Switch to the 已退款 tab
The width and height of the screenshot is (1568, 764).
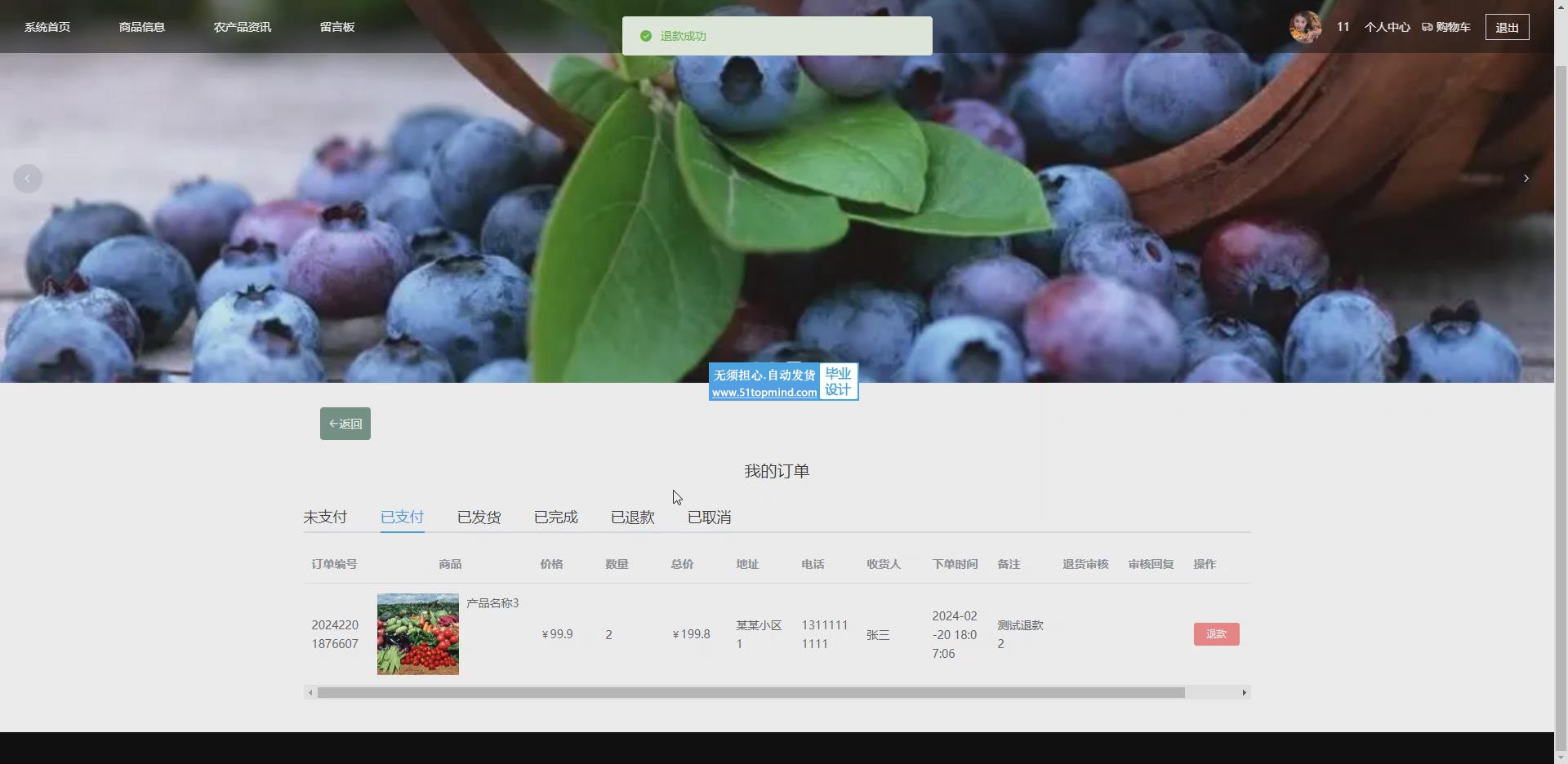[x=632, y=517]
